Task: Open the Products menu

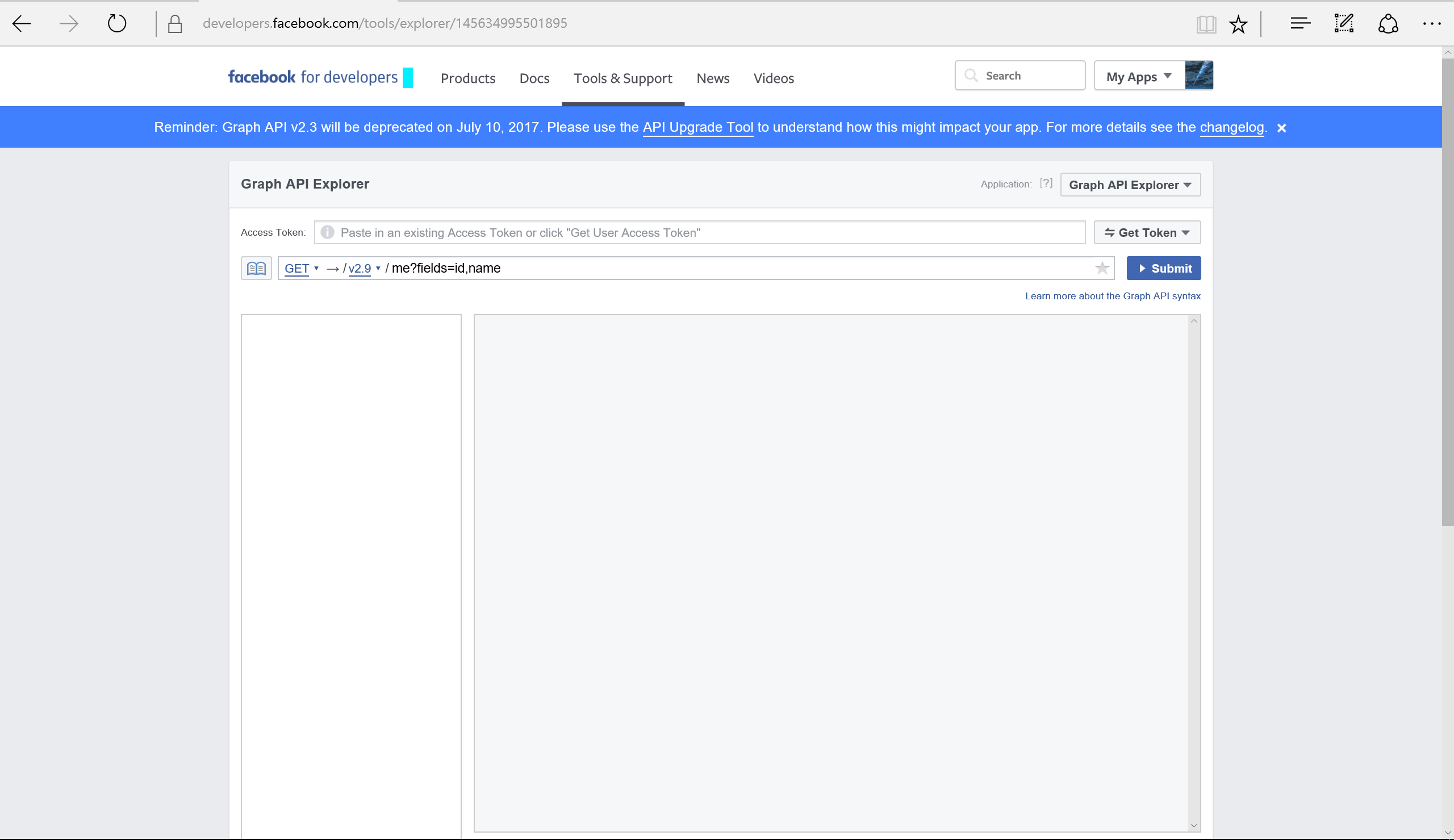Action: click(468, 78)
